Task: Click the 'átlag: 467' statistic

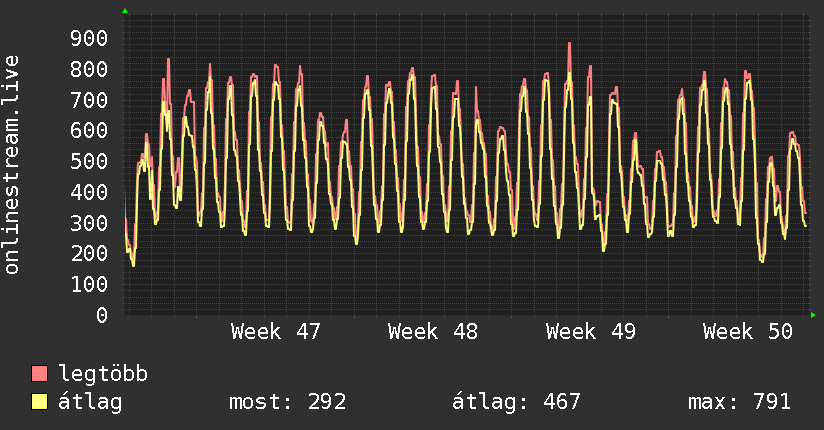Action: pyautogui.click(x=516, y=402)
